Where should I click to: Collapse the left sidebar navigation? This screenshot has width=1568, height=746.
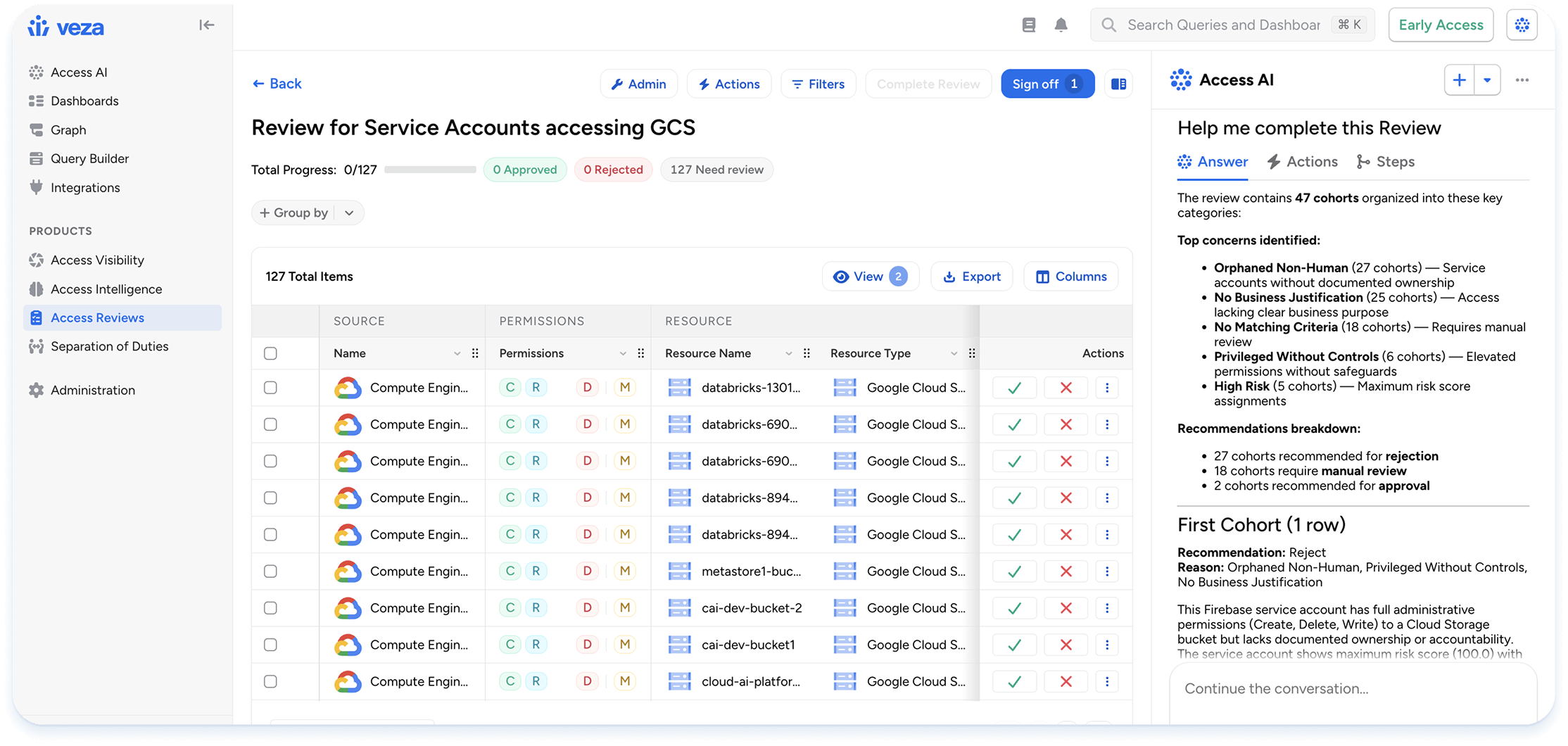206,25
